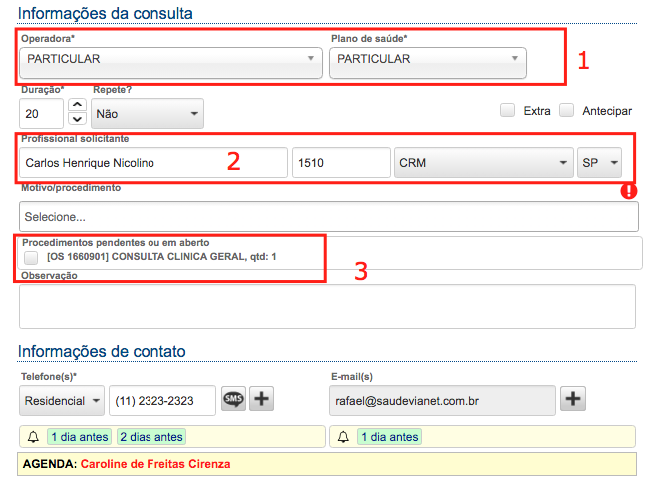
Task: Click the Duração input field
Action: click(41, 113)
